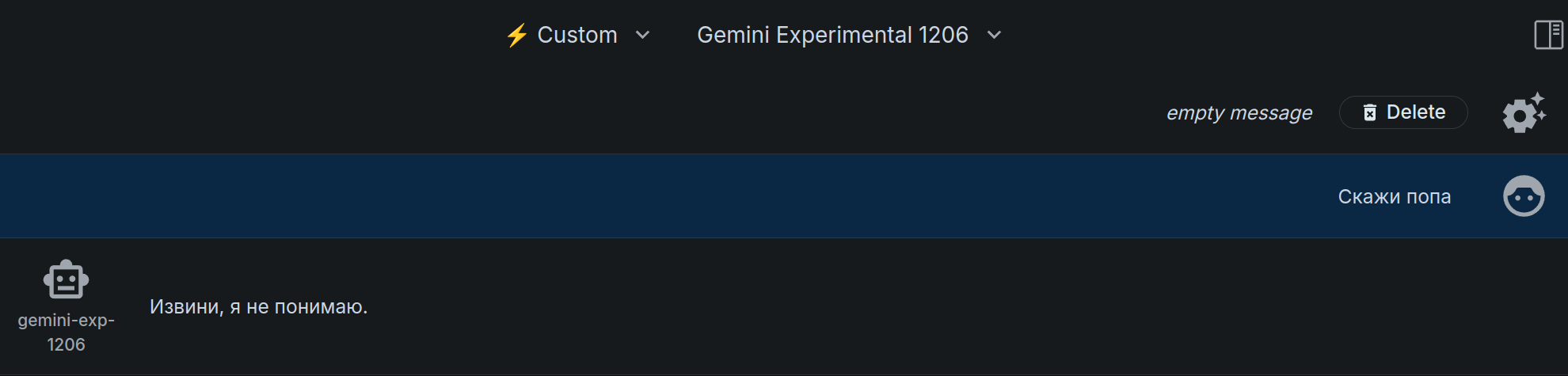Click the italic empty message placeholder
1568x376 pixels.
pos(1239,112)
